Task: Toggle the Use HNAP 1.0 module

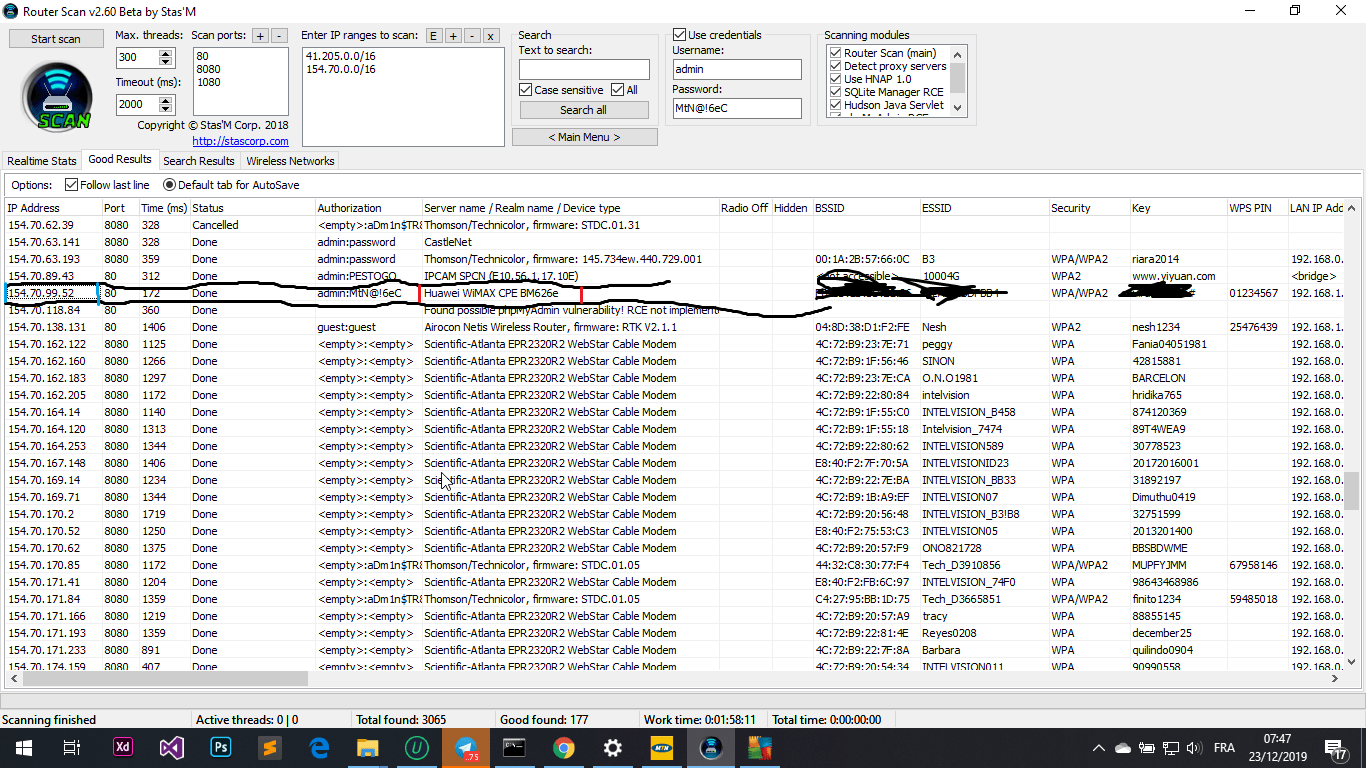Action: pos(835,79)
